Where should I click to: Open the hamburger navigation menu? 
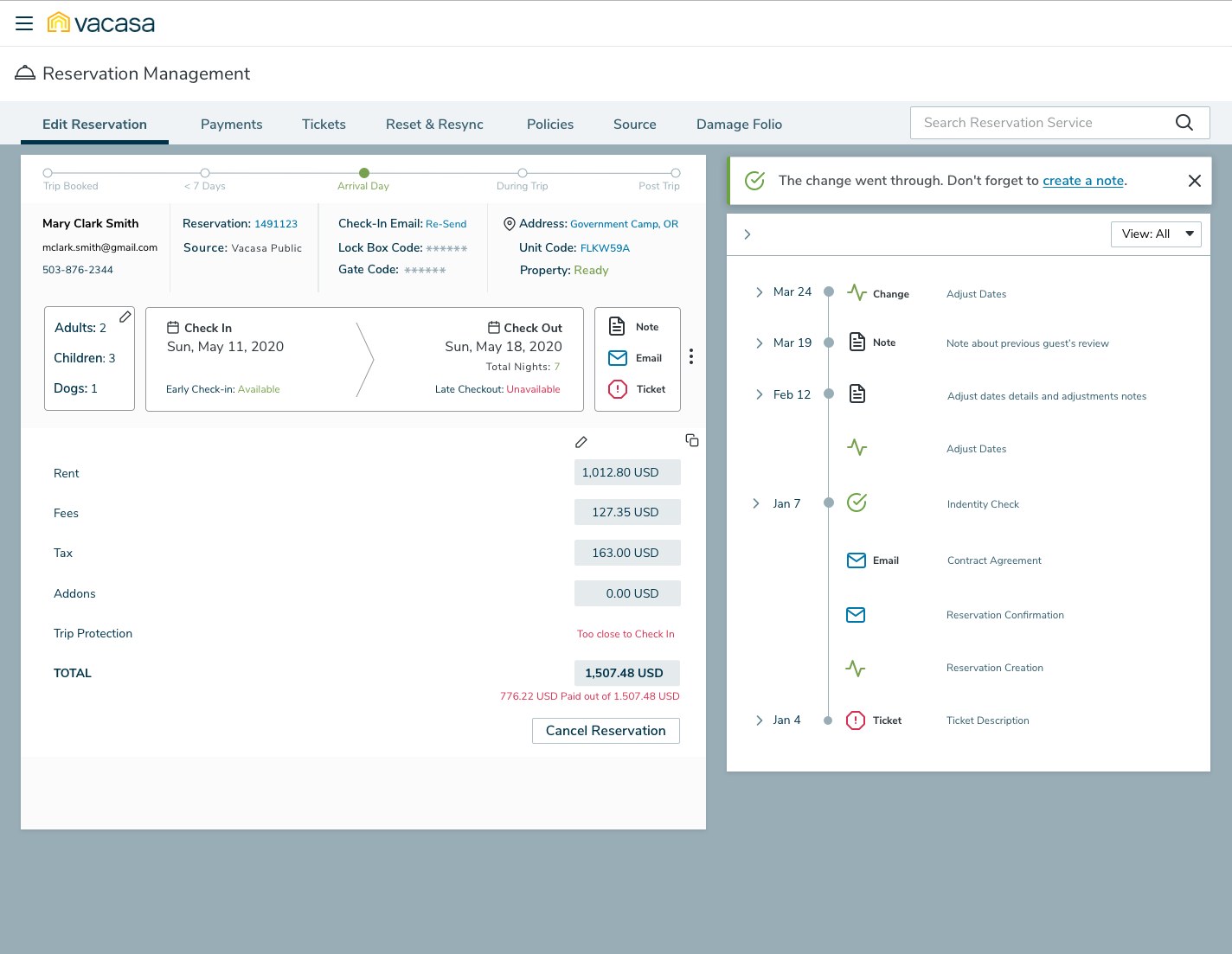click(24, 23)
